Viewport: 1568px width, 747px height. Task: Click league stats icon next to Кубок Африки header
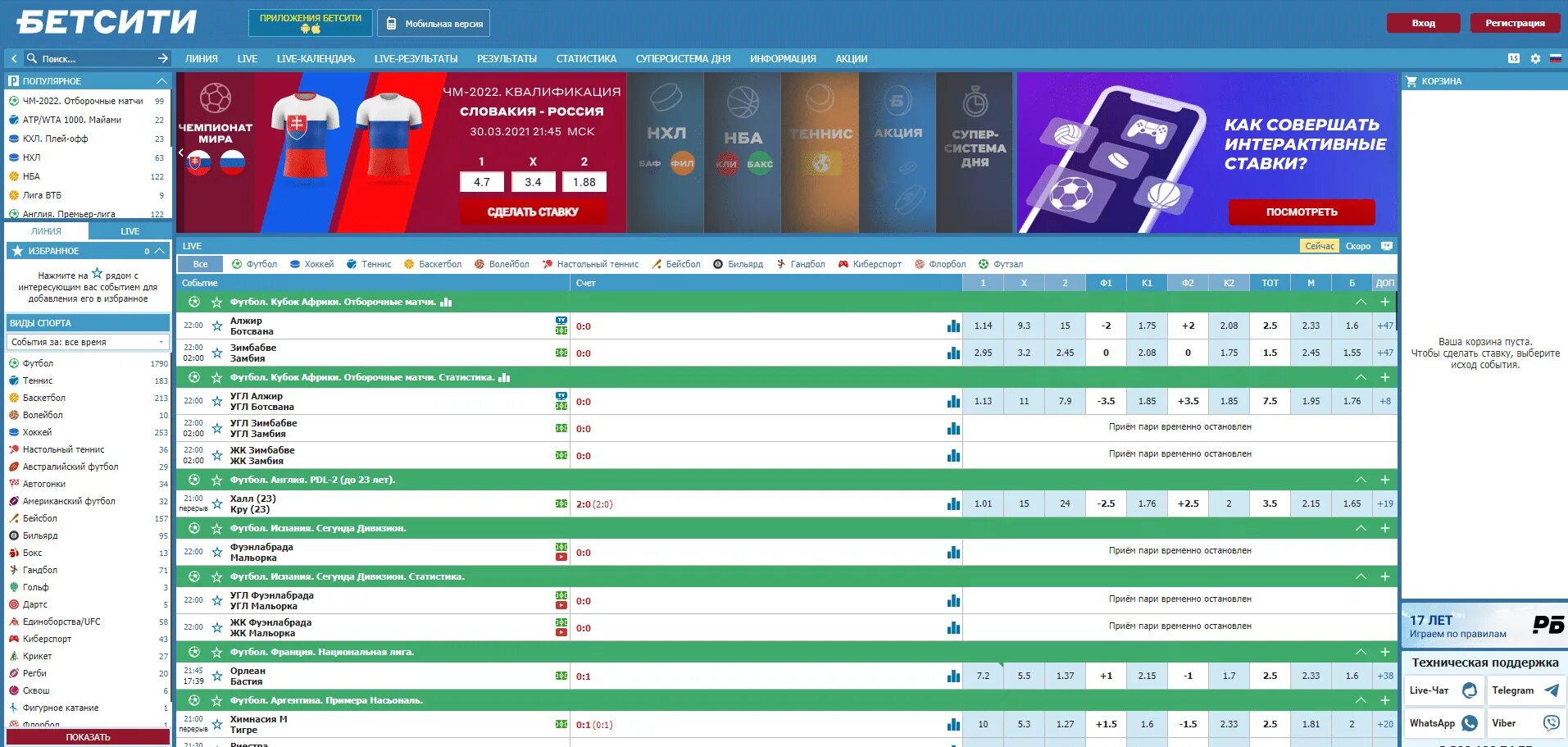tap(446, 302)
